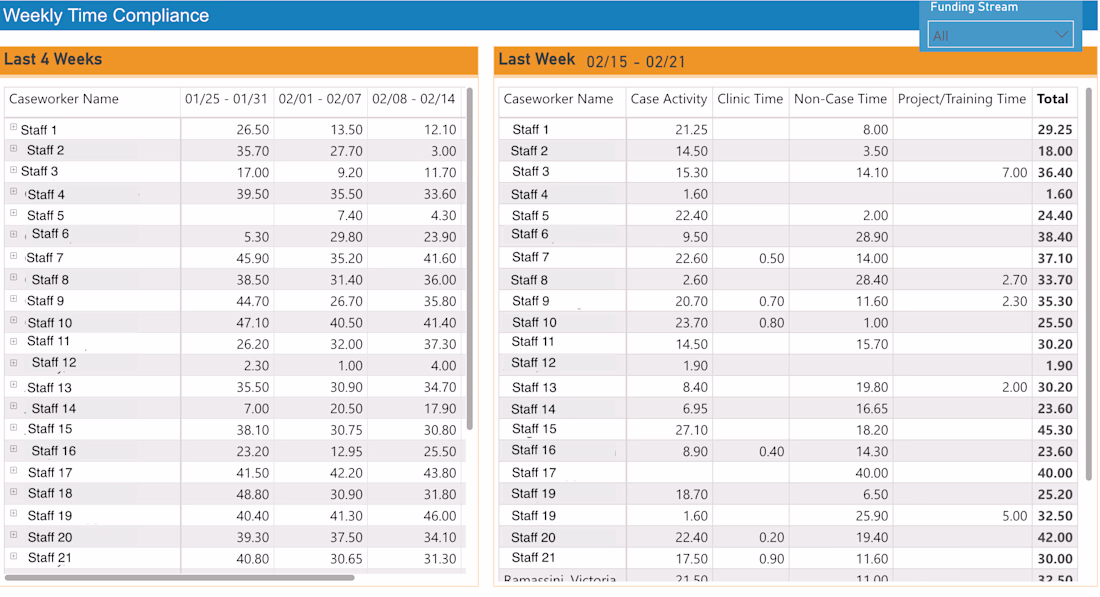Screen dimensions: 1100x597
Task: Expand the Staff 12 row in Last 4 Weeks
Action: 13,363
